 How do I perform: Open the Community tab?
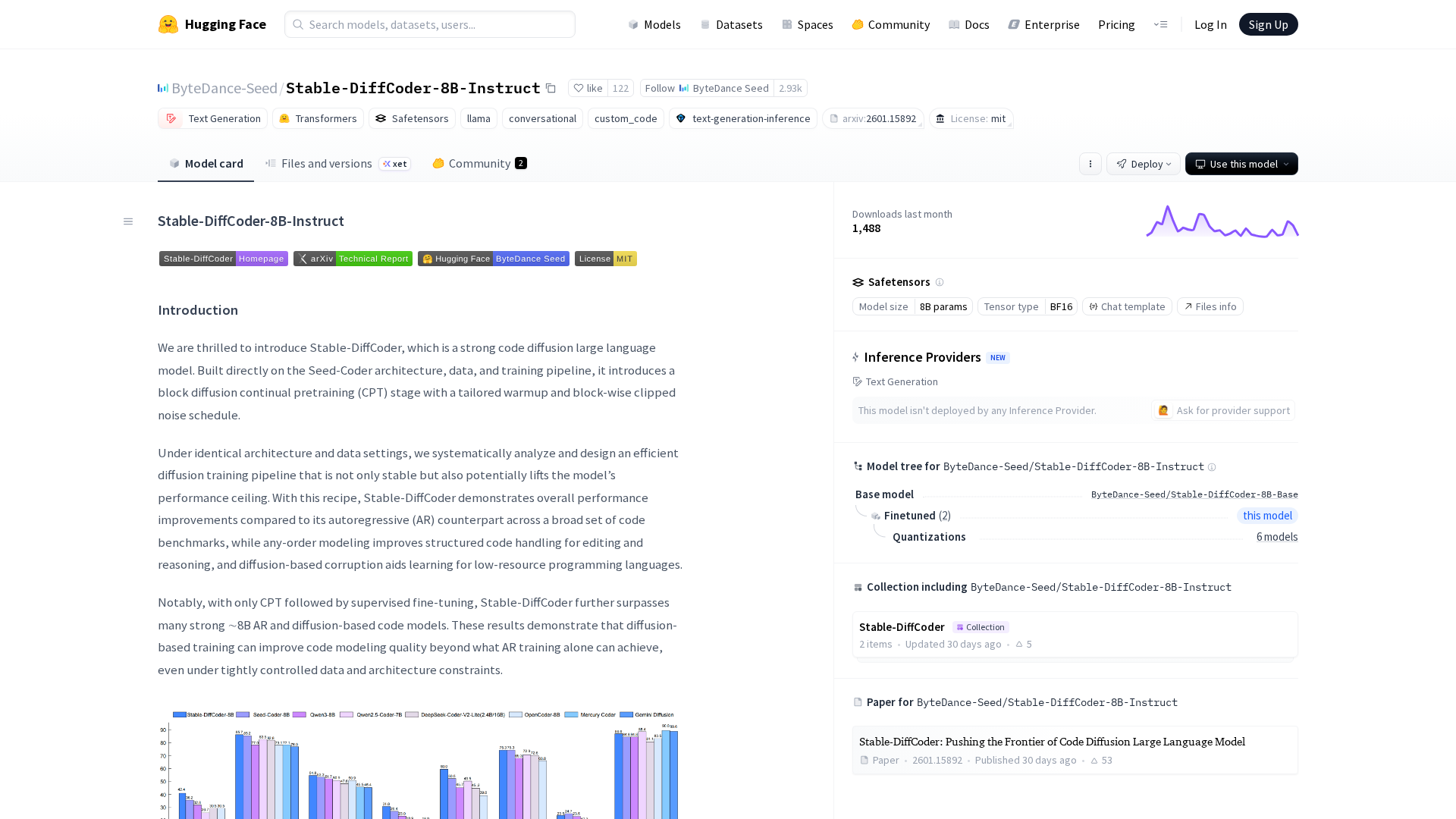pyautogui.click(x=479, y=164)
